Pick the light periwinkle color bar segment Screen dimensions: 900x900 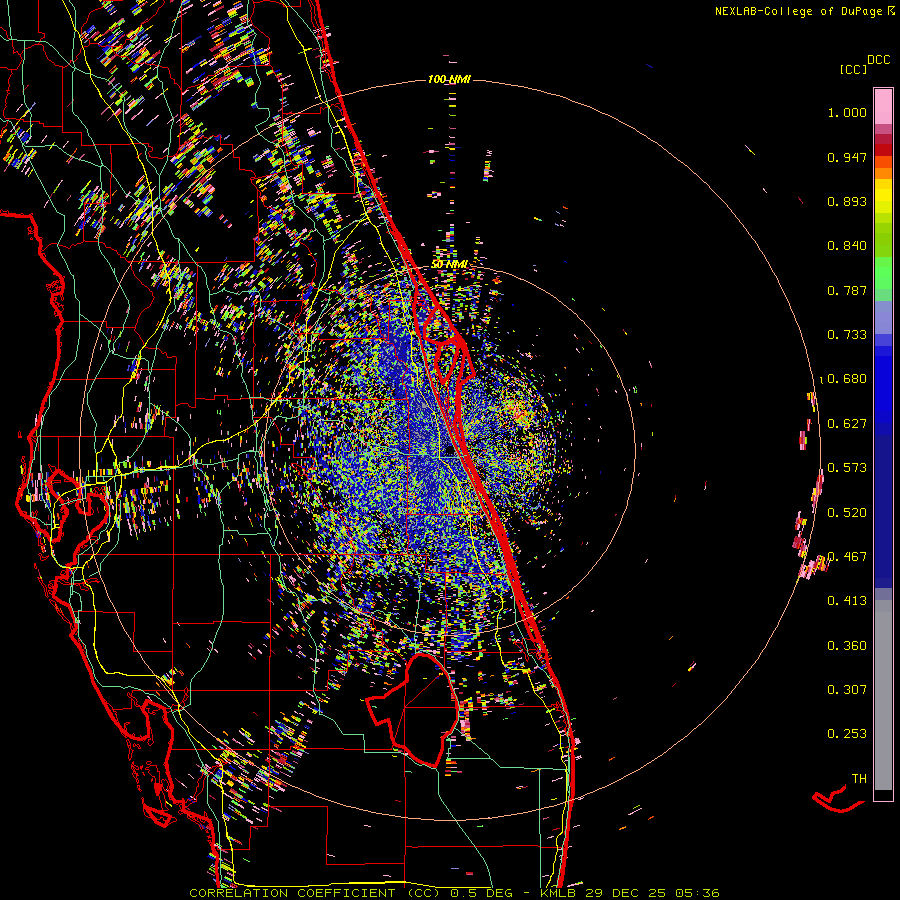pos(883,318)
